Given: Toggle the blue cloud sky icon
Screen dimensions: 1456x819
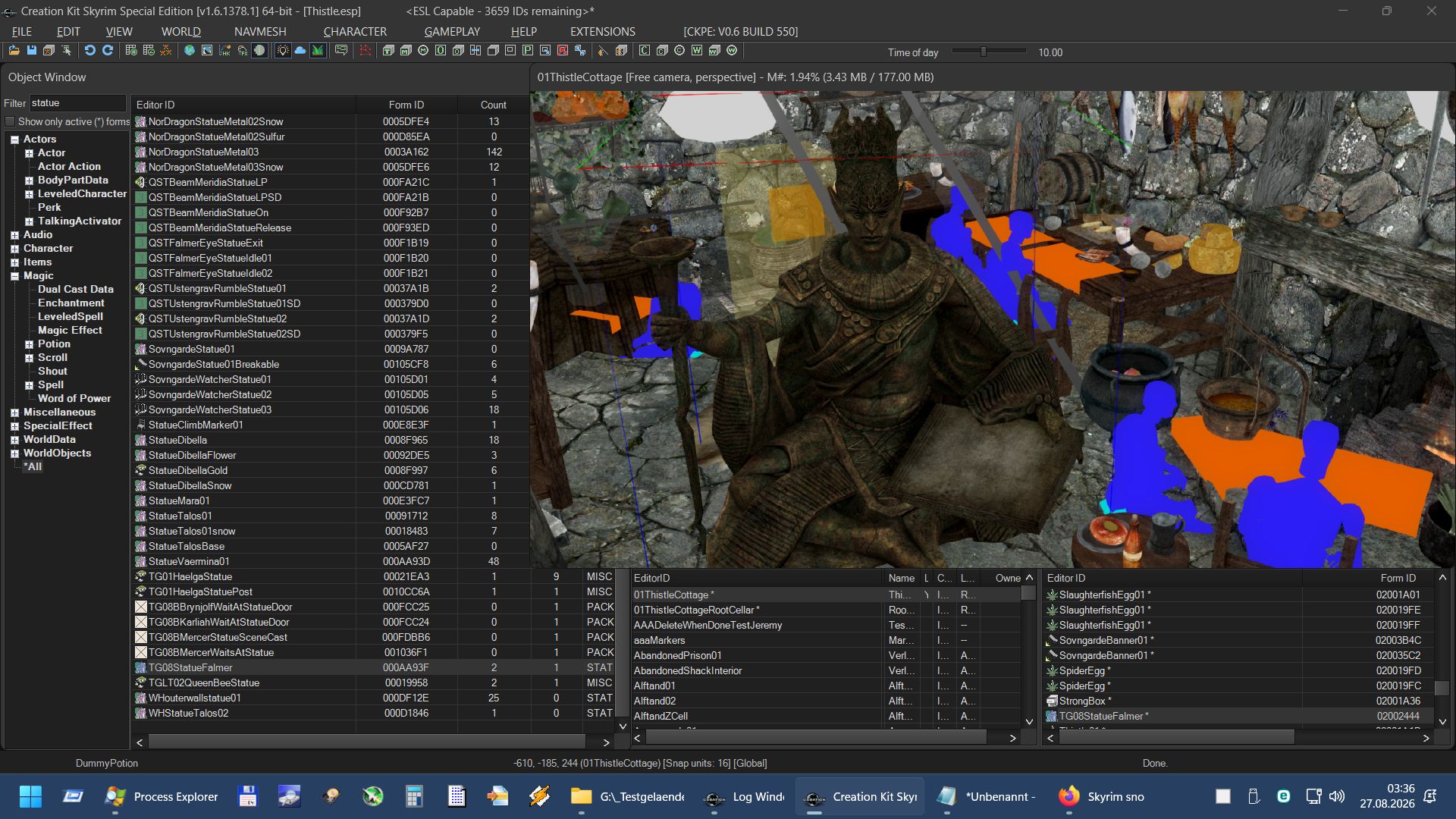Looking at the screenshot, I should 300,51.
